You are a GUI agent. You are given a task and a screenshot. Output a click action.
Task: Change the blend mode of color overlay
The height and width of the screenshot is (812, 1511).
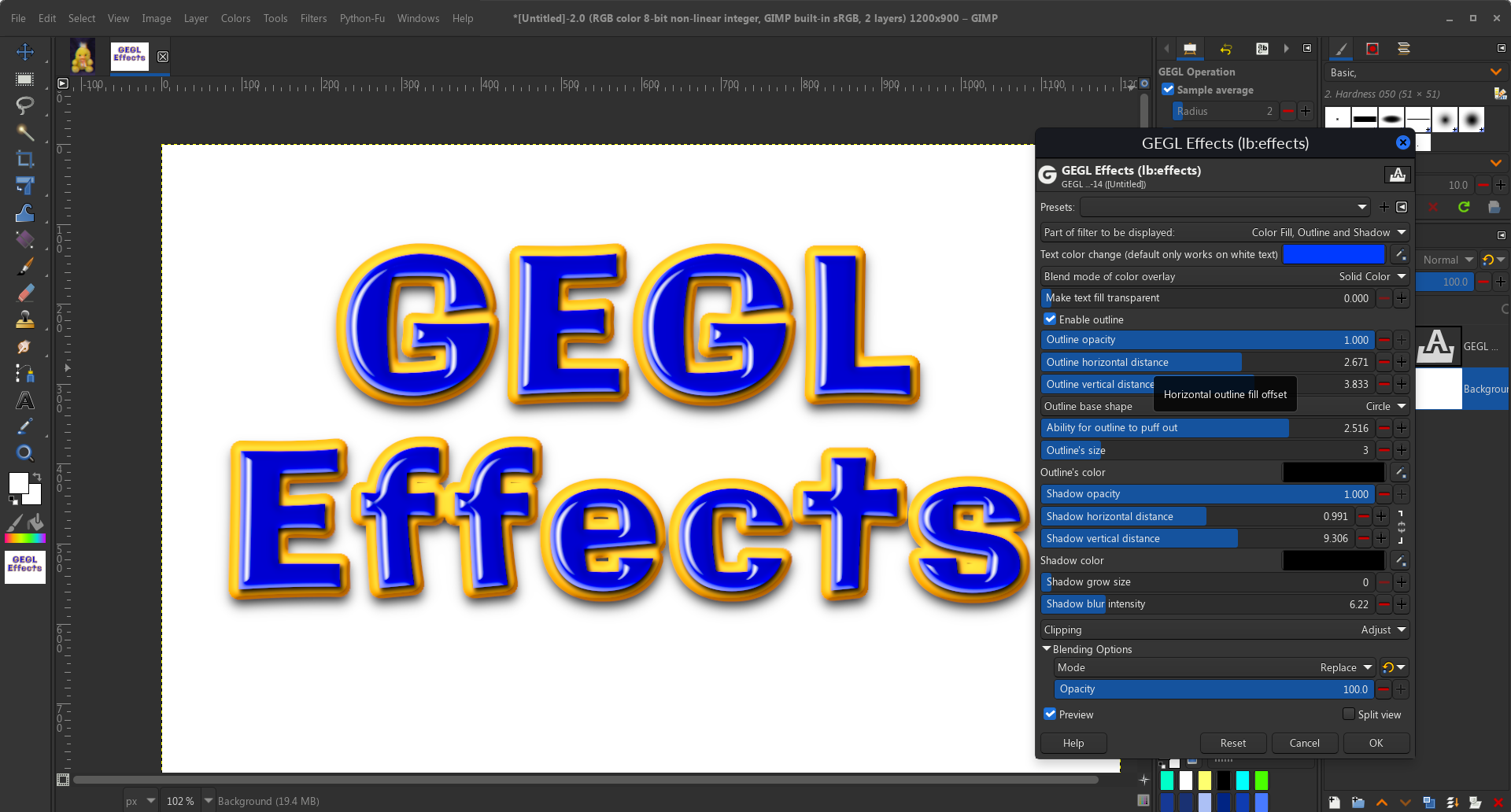(x=1225, y=276)
